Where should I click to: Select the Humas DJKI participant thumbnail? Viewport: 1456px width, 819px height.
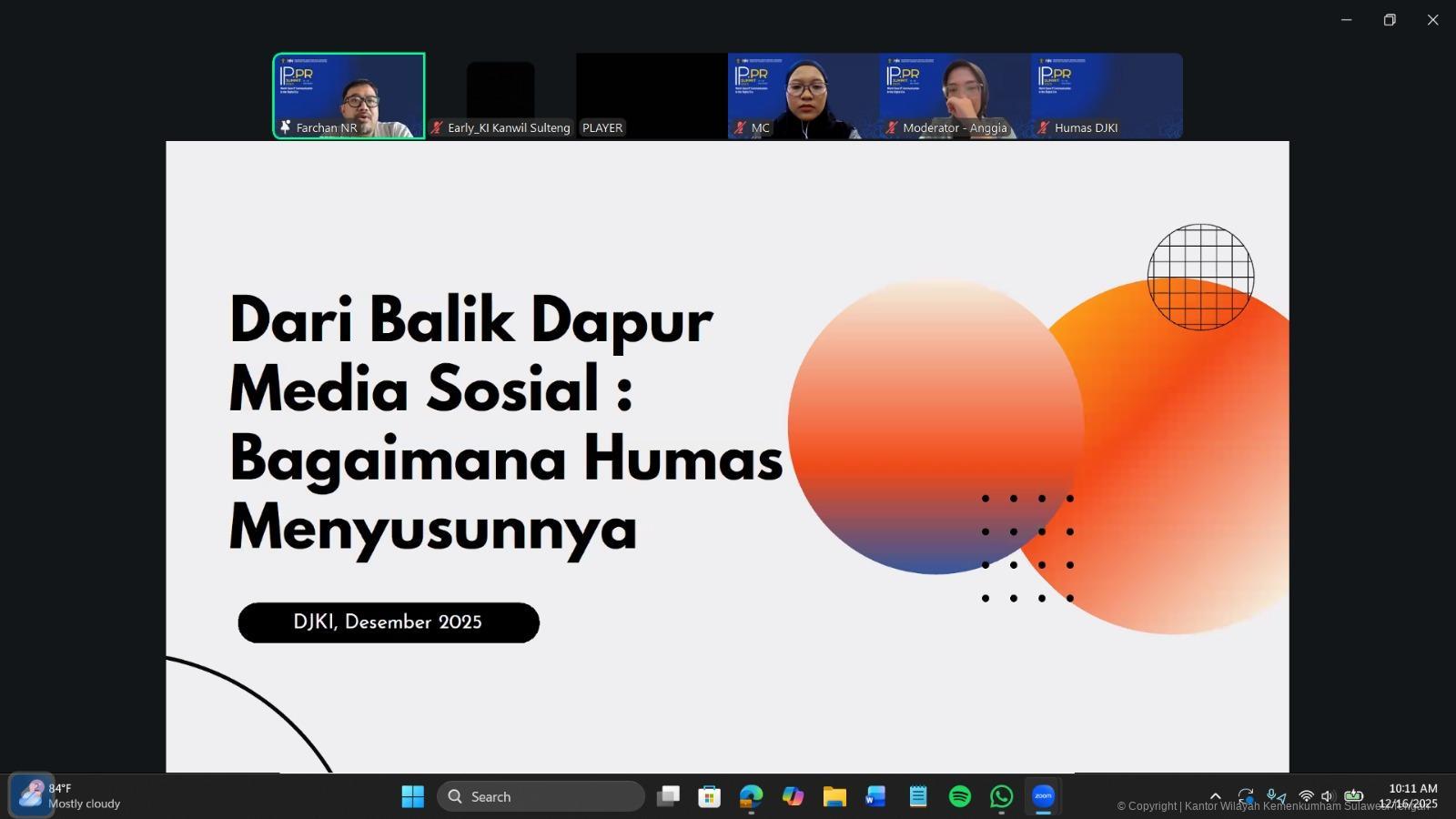1107,96
